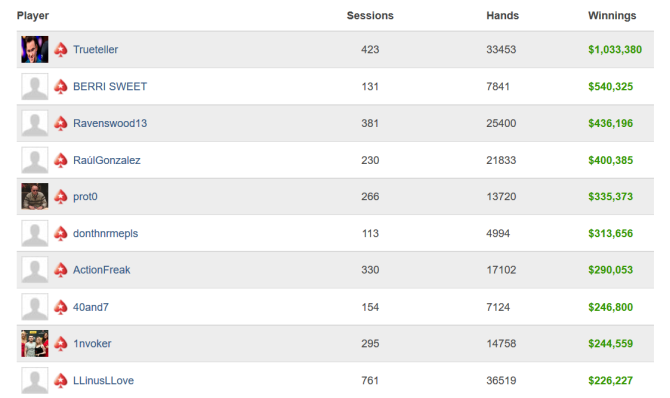Click the blank avatar for 40and7

pos(35,307)
